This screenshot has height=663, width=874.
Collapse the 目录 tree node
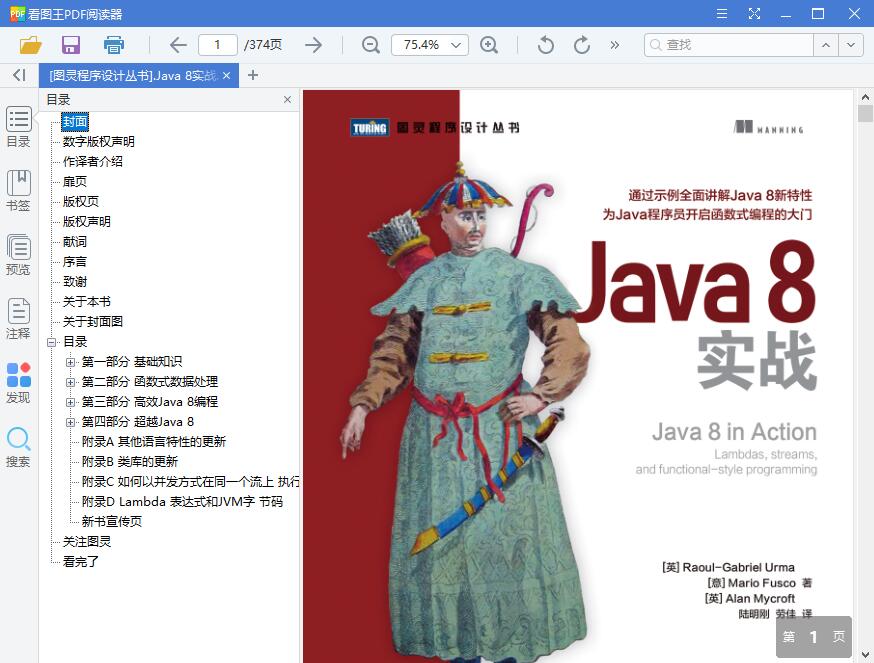point(52,342)
